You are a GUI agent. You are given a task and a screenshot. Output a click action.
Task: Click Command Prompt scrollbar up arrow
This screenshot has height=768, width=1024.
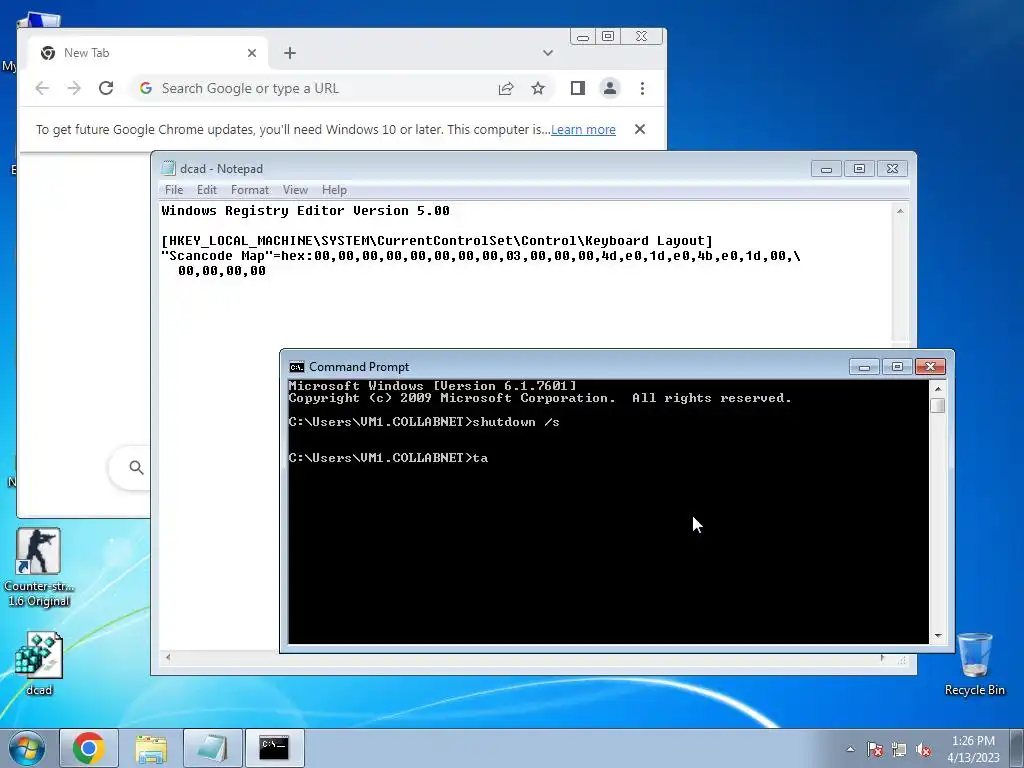pyautogui.click(x=938, y=389)
